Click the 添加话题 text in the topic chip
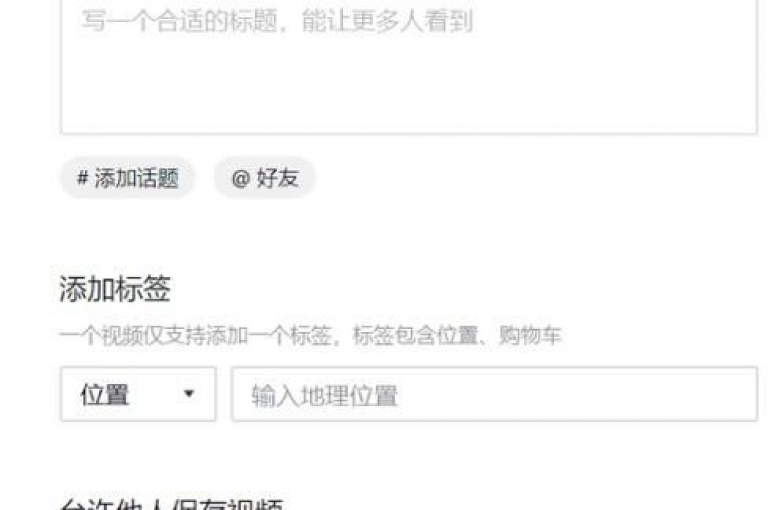This screenshot has height=510, width=768. click(137, 178)
